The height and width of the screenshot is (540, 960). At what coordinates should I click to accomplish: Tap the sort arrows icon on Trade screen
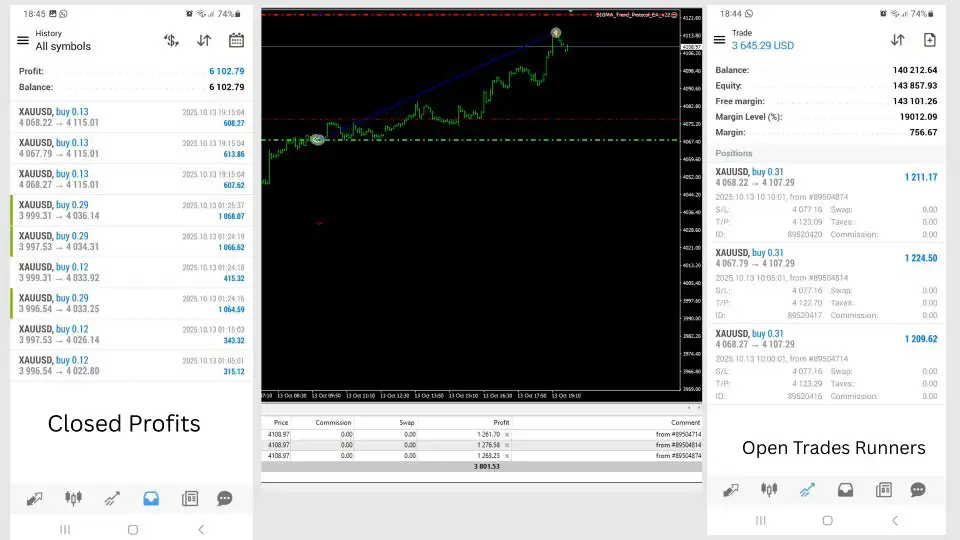coord(898,40)
